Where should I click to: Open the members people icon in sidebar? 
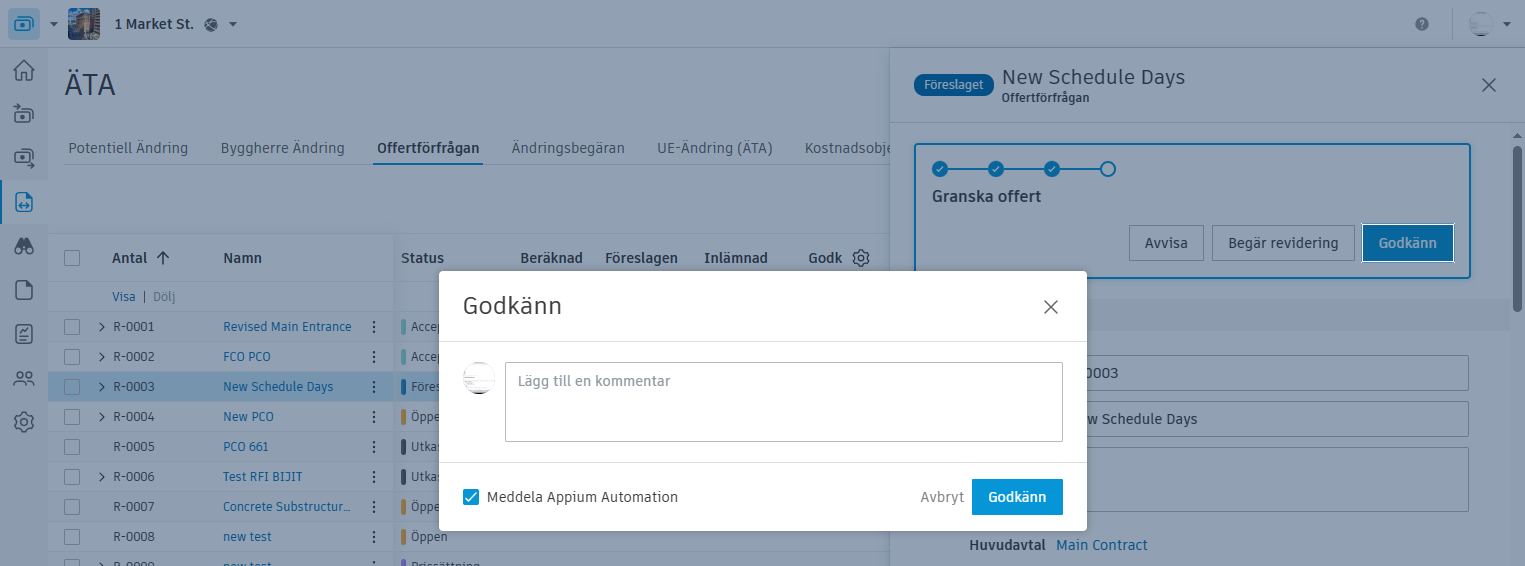coord(24,379)
